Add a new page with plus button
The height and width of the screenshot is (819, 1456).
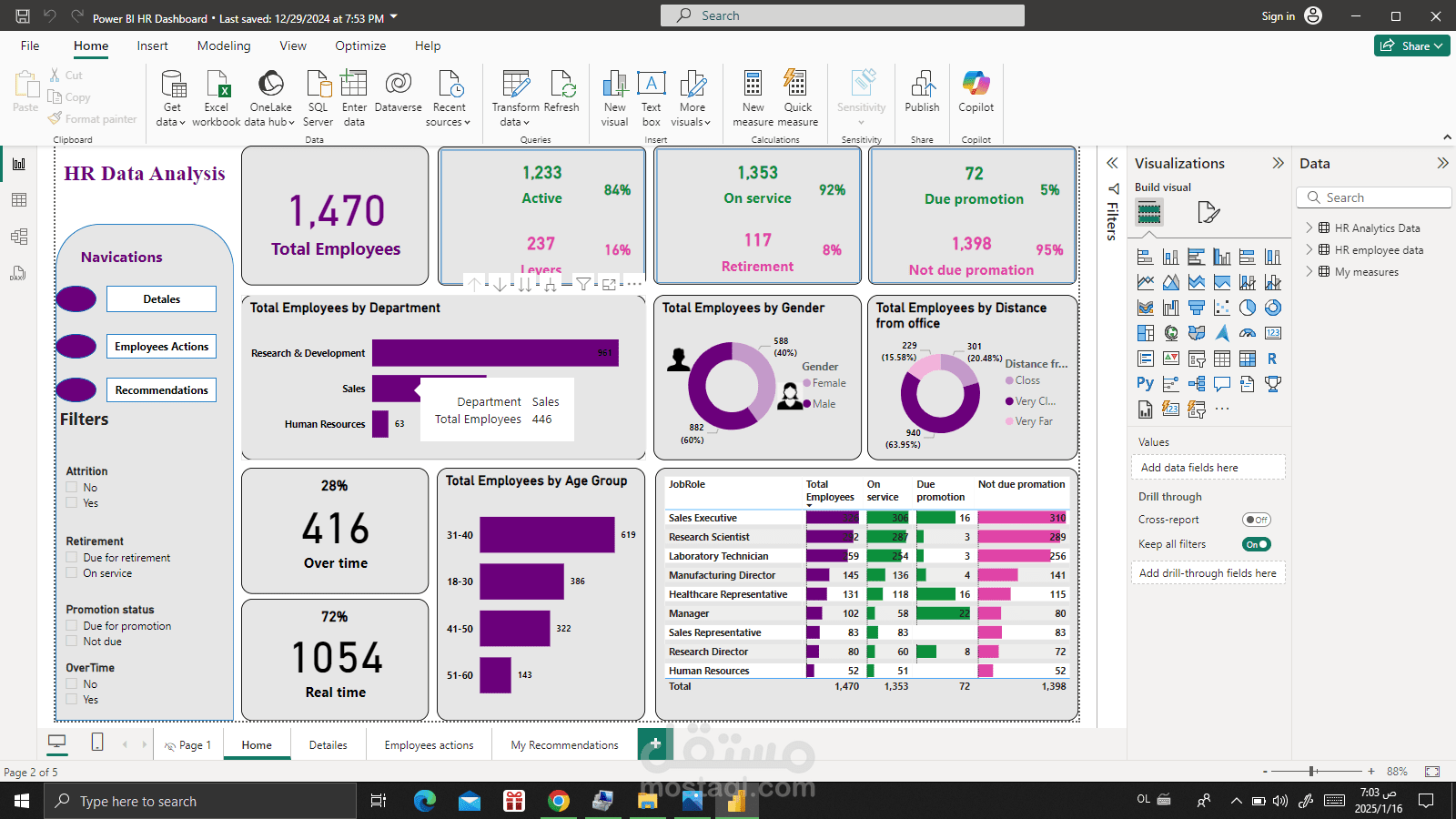pyautogui.click(x=655, y=743)
